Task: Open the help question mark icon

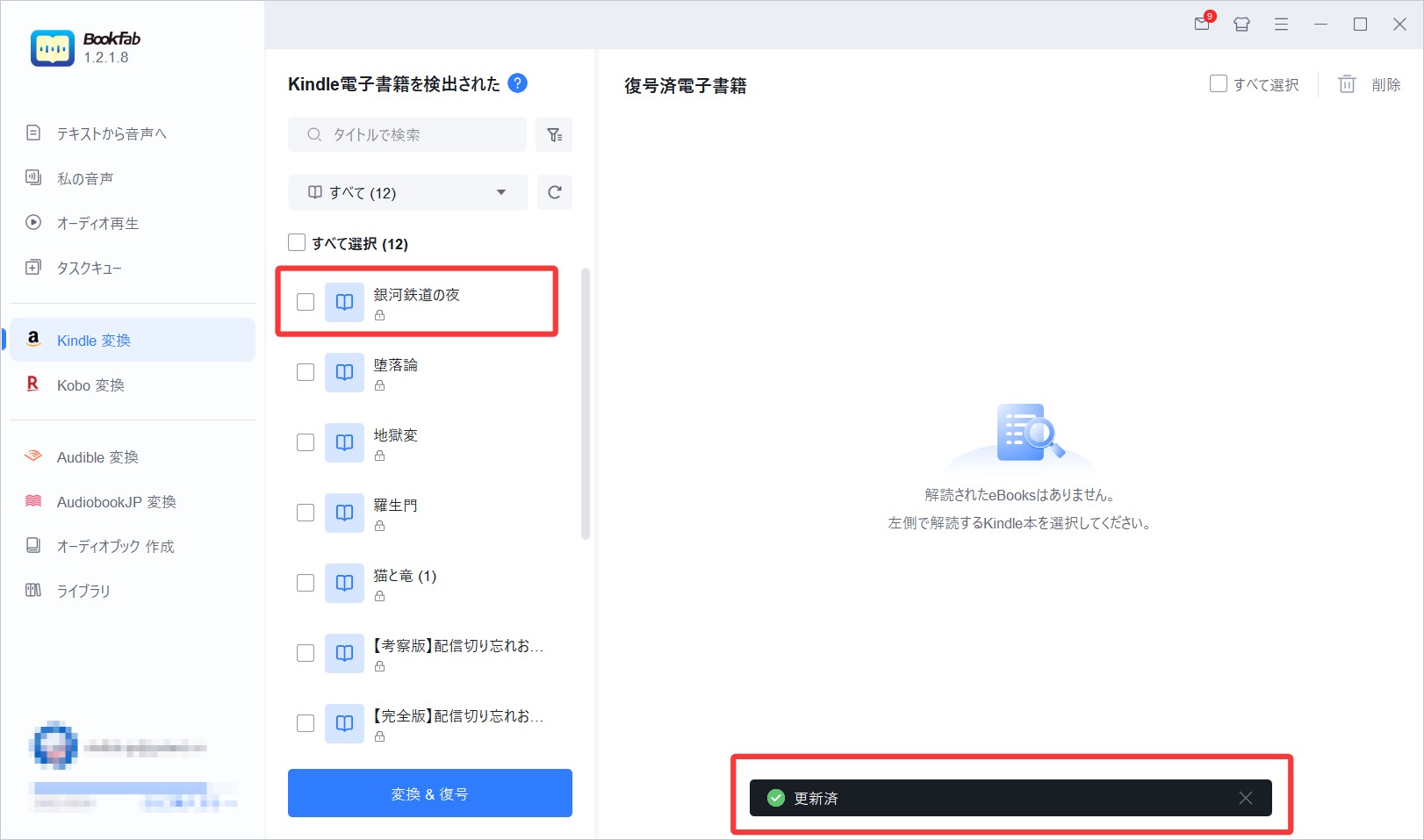Action: coord(518,83)
